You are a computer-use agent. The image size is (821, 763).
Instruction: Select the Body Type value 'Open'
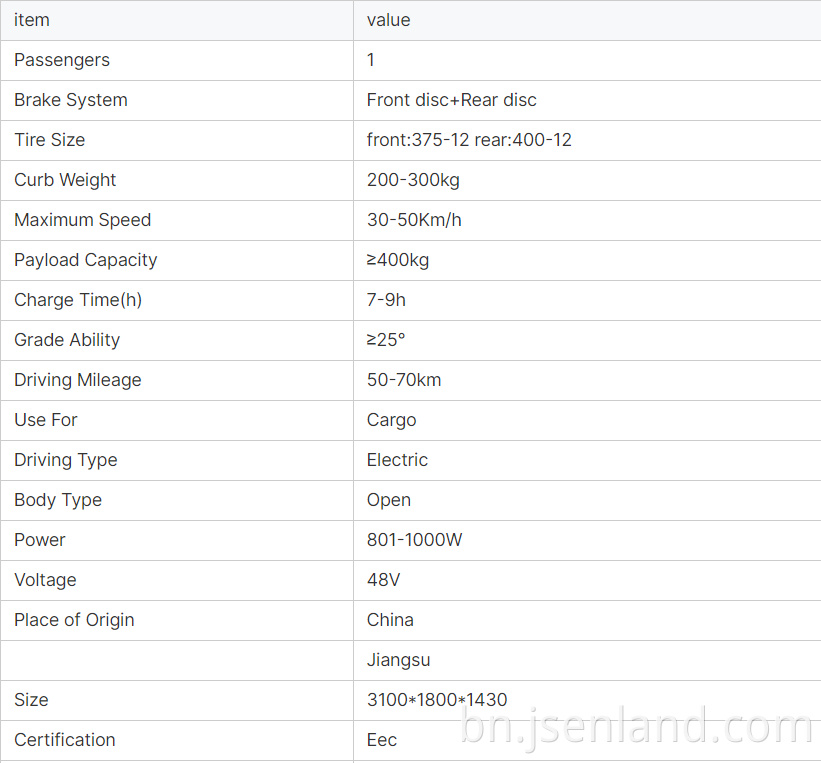389,500
